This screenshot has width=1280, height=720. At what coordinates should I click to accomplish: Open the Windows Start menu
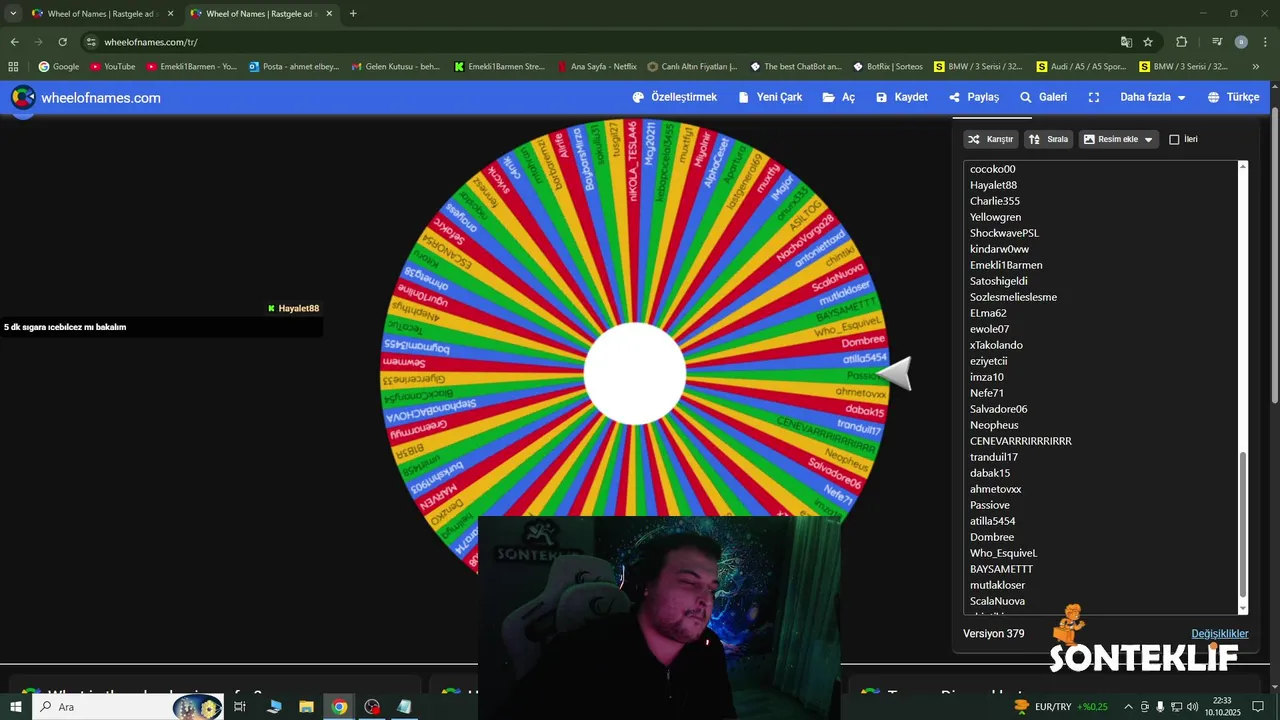click(16, 707)
